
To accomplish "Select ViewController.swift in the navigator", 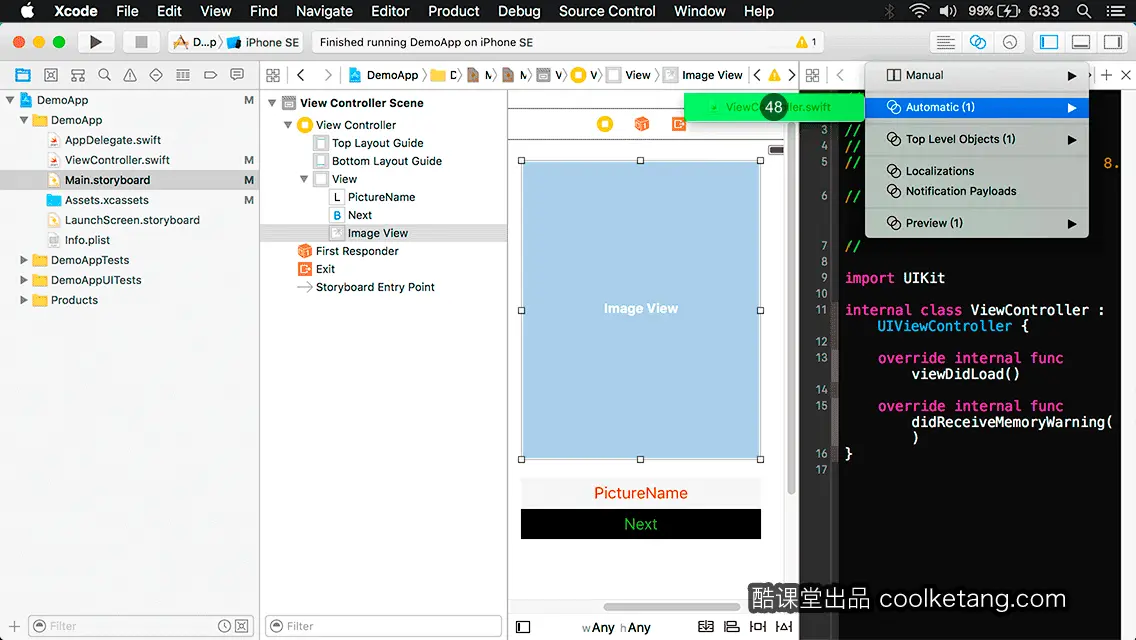I will [117, 159].
